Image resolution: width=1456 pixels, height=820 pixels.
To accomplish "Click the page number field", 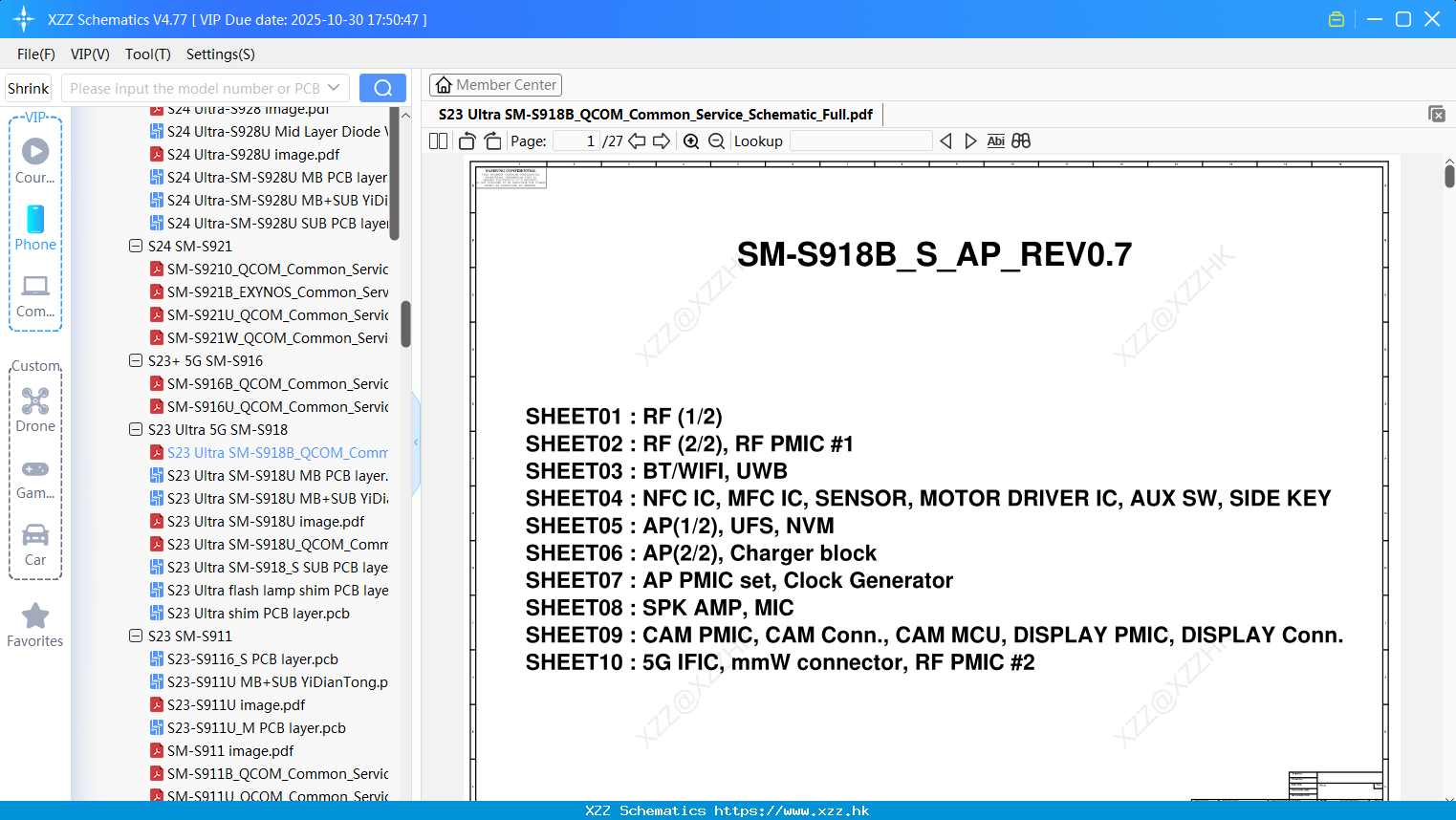I will point(576,141).
